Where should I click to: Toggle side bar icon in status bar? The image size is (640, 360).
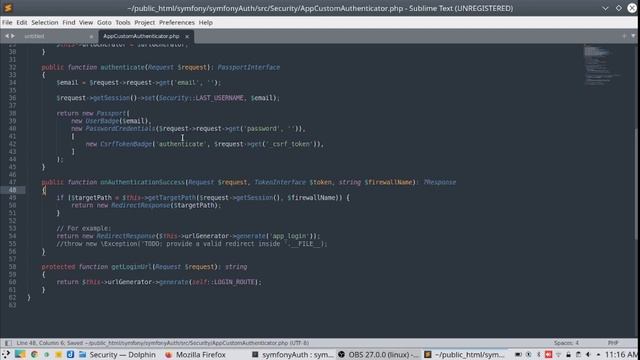click(8, 343)
